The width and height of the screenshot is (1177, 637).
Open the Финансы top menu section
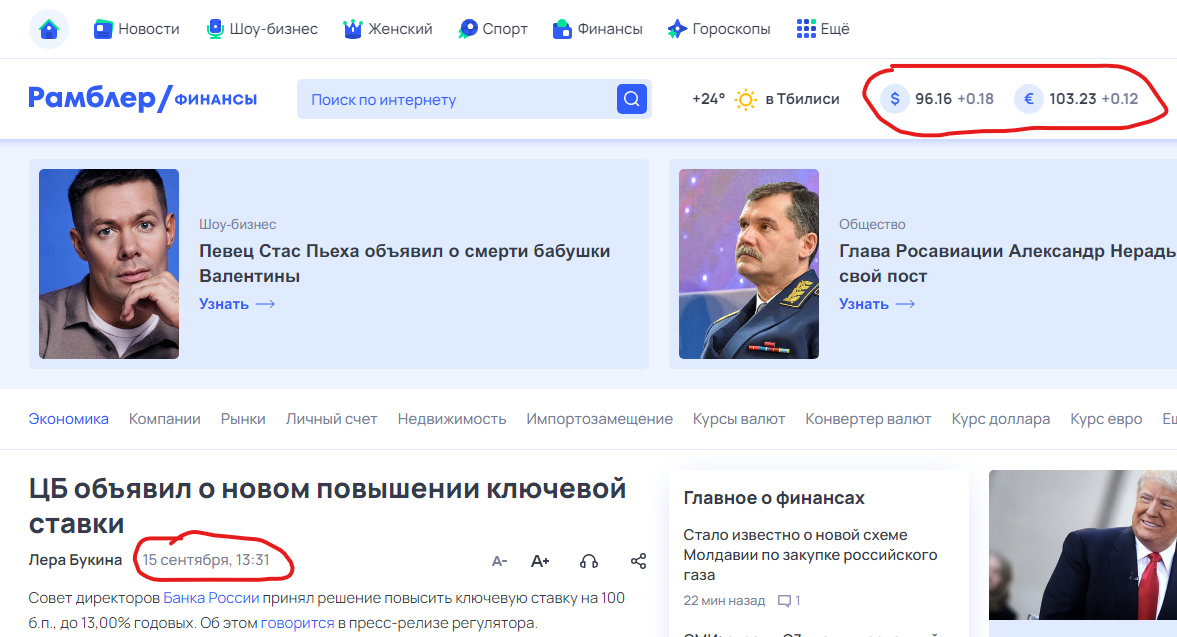point(598,29)
